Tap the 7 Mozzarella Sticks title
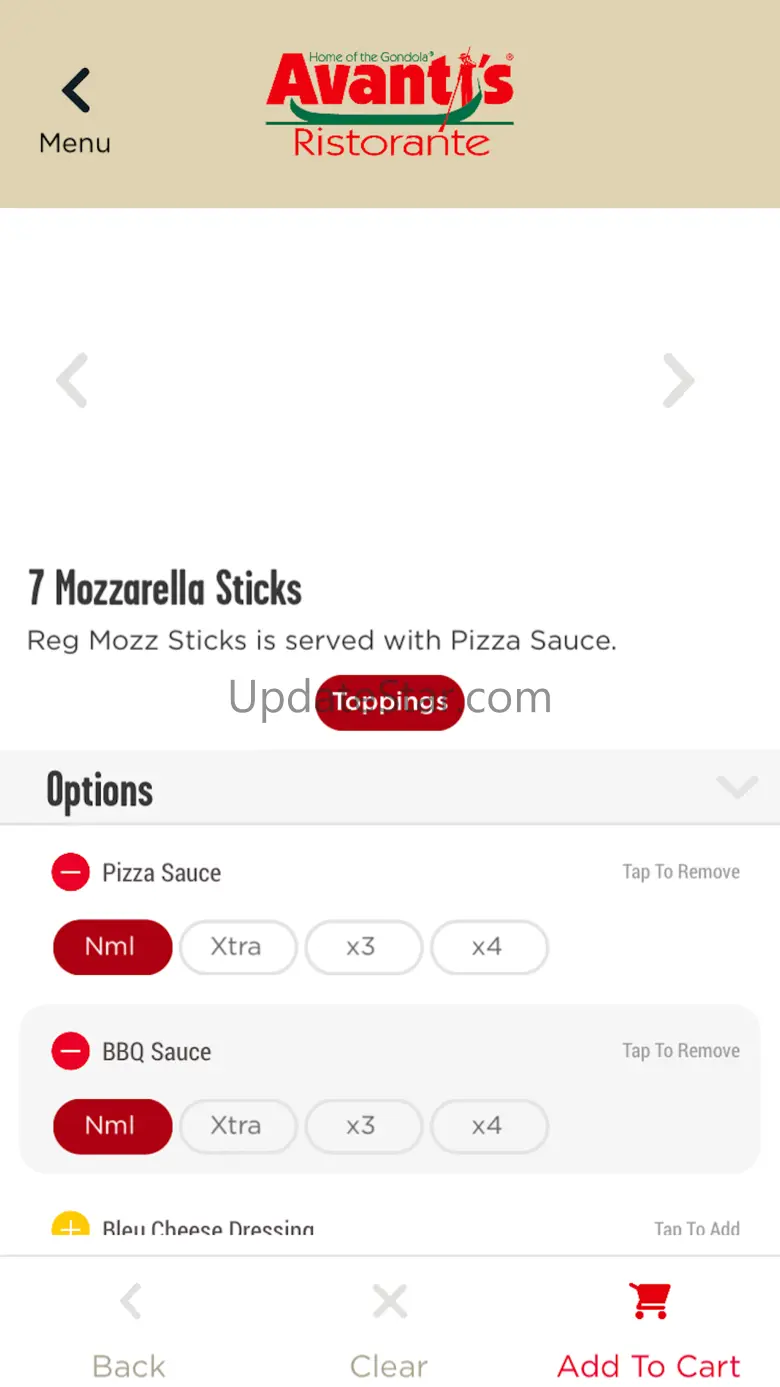This screenshot has width=780, height=1387. (165, 588)
